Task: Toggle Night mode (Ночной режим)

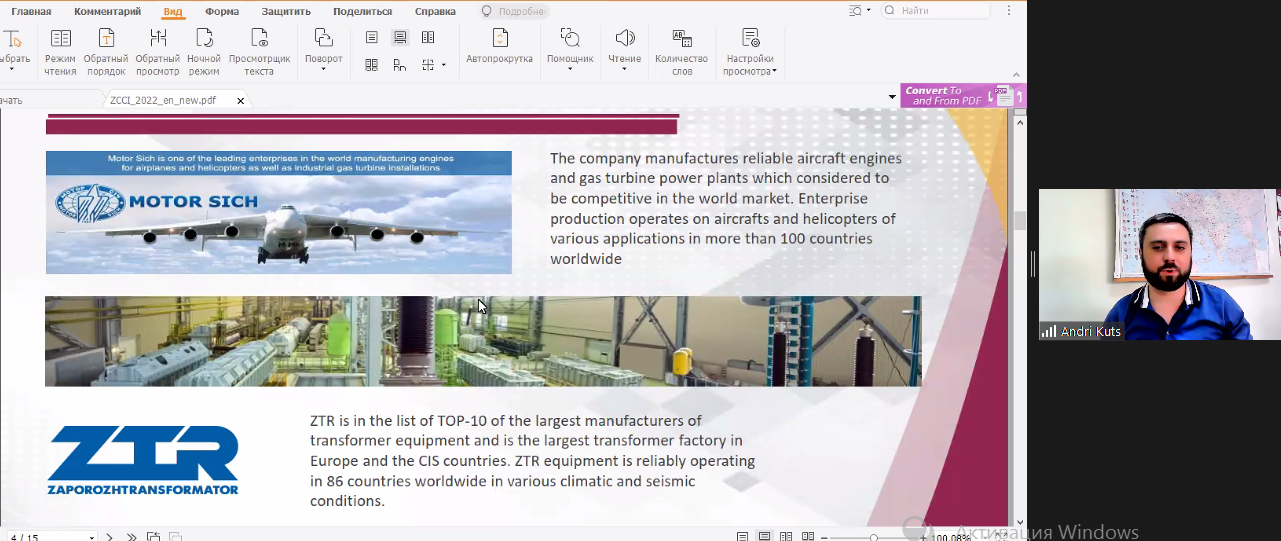Action: pyautogui.click(x=204, y=51)
